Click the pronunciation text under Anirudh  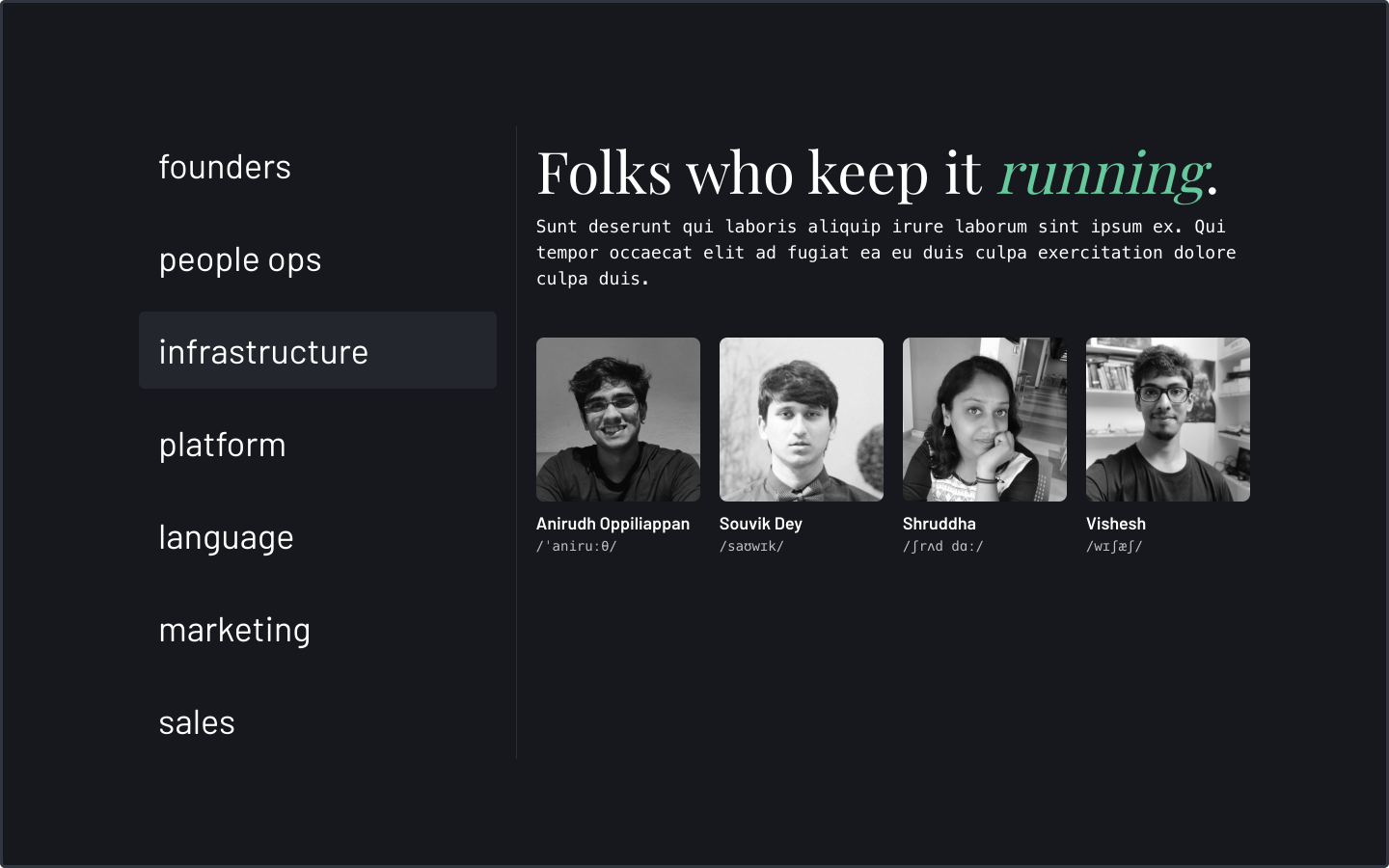(x=576, y=546)
